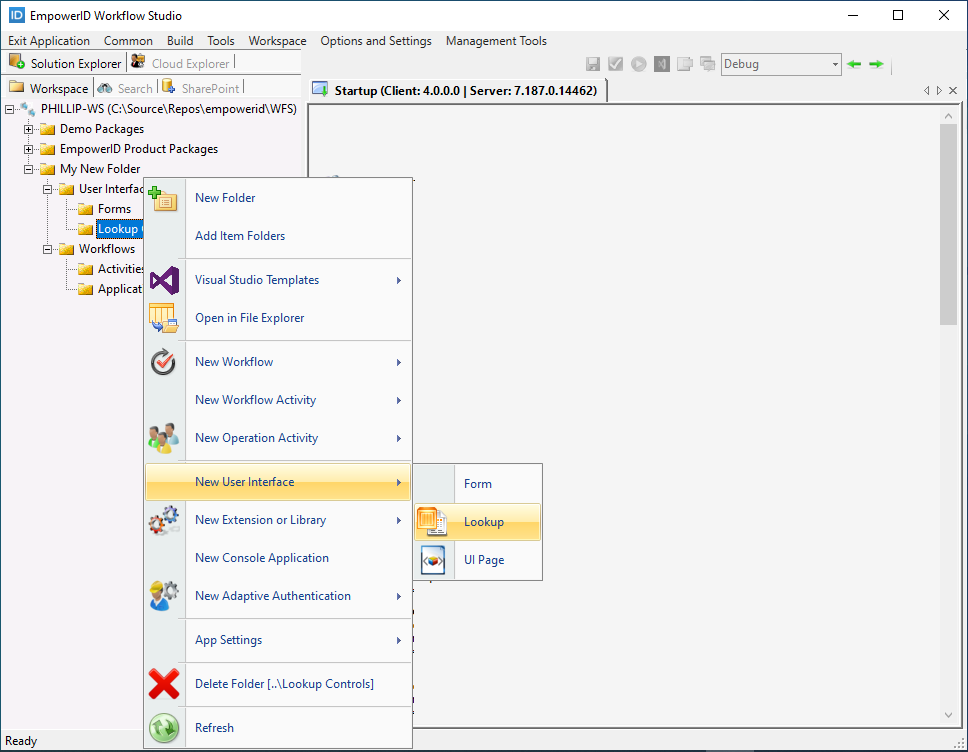The width and height of the screenshot is (968, 752).
Task: Select Management Tools in the menu bar
Action: [x=496, y=41]
